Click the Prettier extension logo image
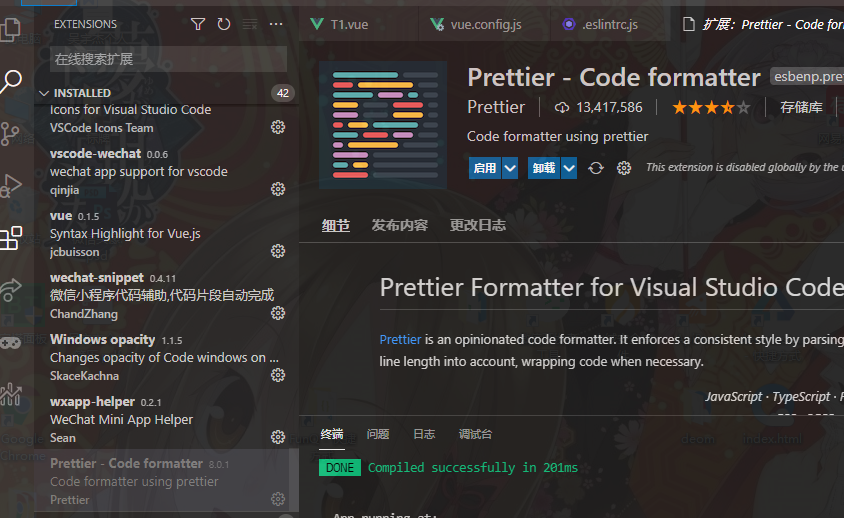 (x=383, y=125)
